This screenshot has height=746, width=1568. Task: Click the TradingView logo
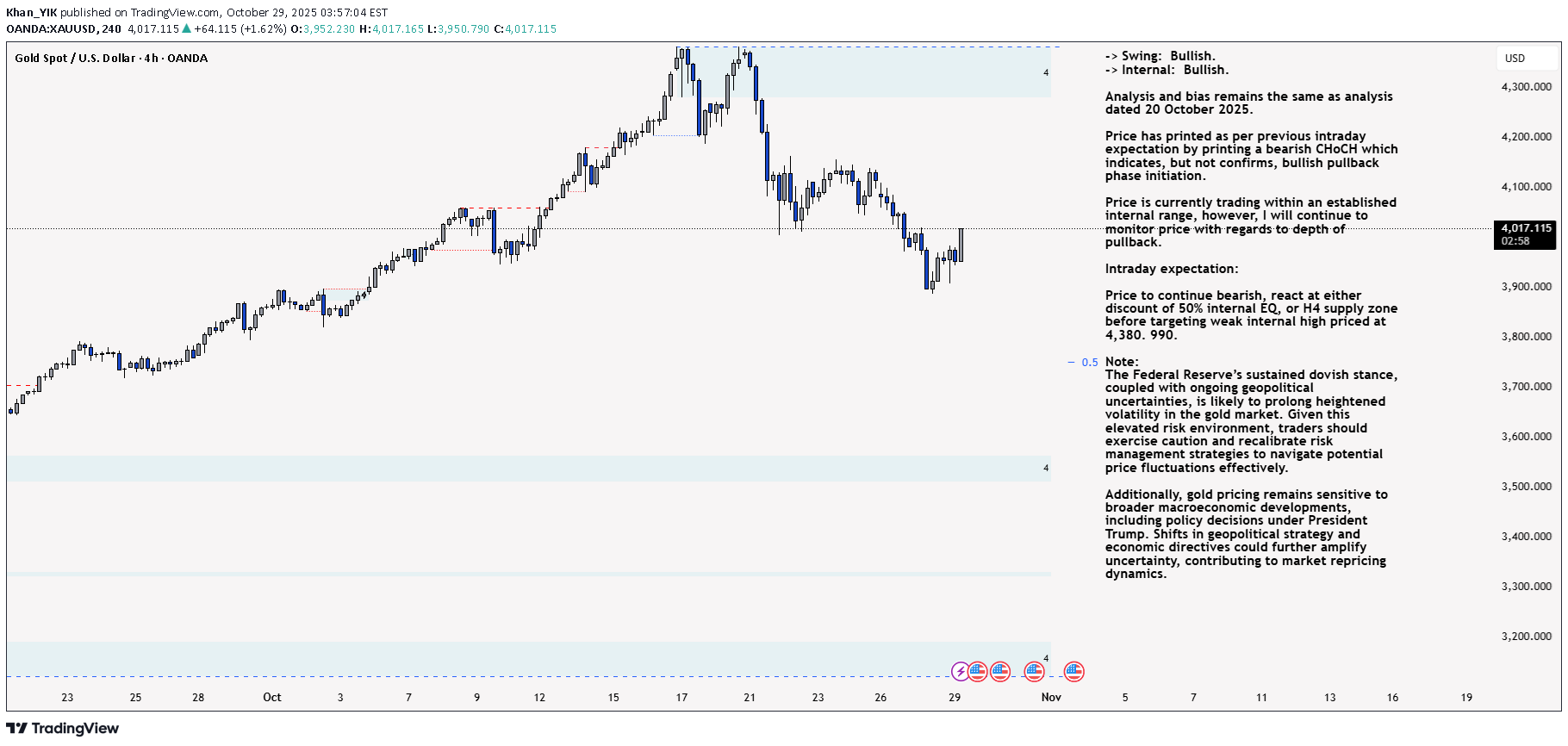coord(62,729)
